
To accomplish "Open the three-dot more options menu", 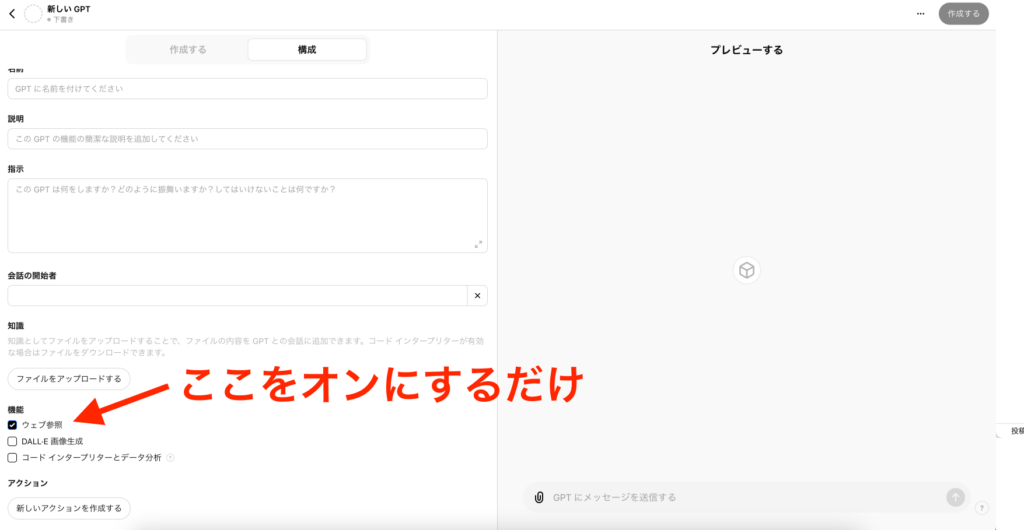I will pos(921,14).
